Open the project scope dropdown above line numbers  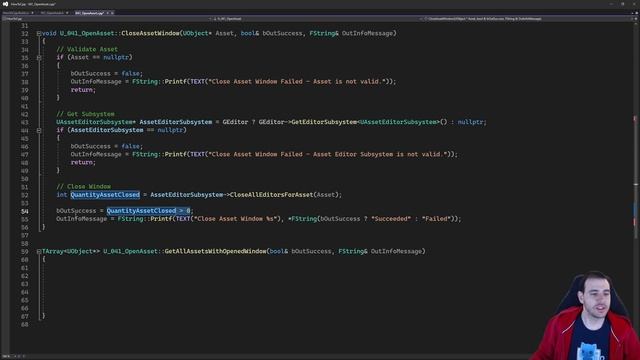pos(106,19)
